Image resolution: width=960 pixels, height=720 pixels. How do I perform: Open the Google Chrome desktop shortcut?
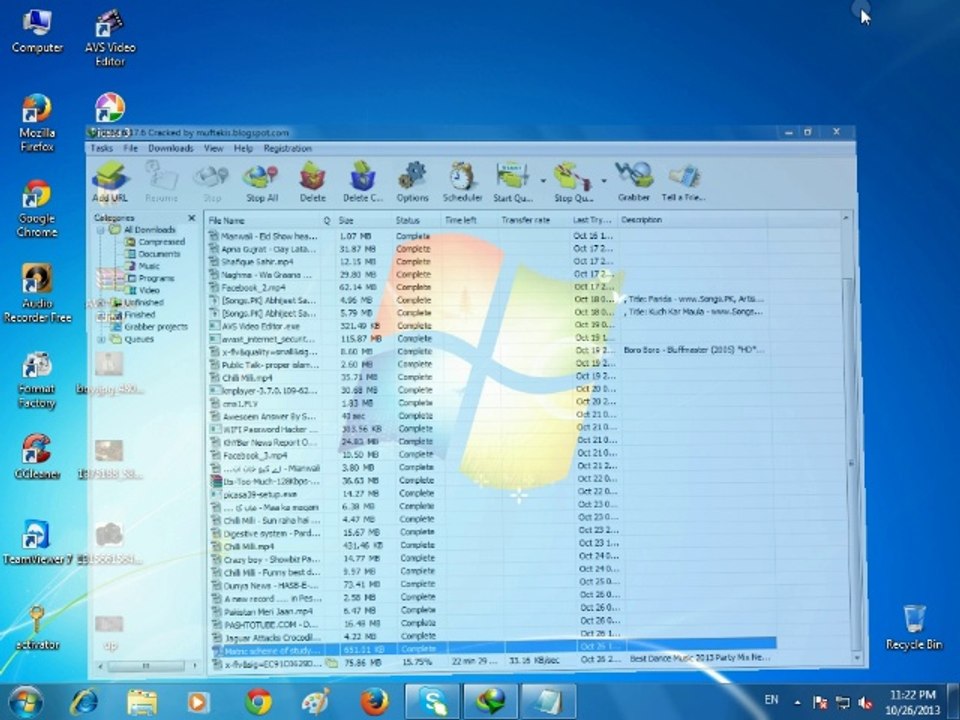click(x=37, y=208)
